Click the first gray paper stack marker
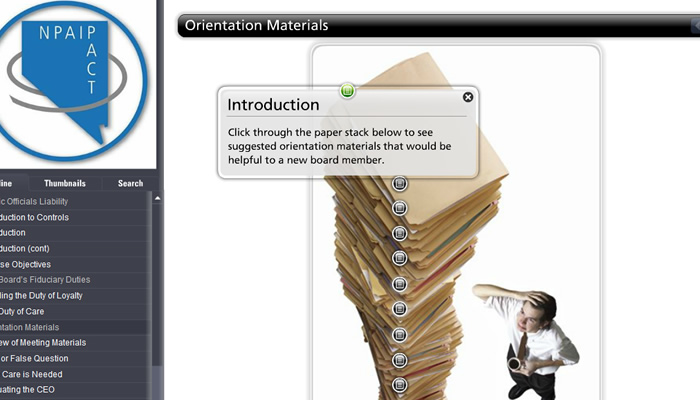Screen dimensions: 700x400 pyautogui.click(x=400, y=183)
